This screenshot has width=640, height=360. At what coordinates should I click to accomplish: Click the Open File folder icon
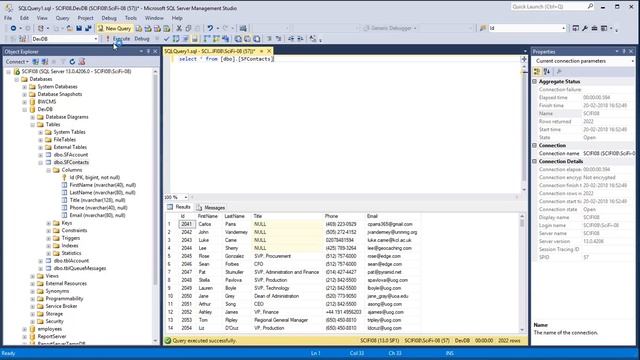pos(70,28)
